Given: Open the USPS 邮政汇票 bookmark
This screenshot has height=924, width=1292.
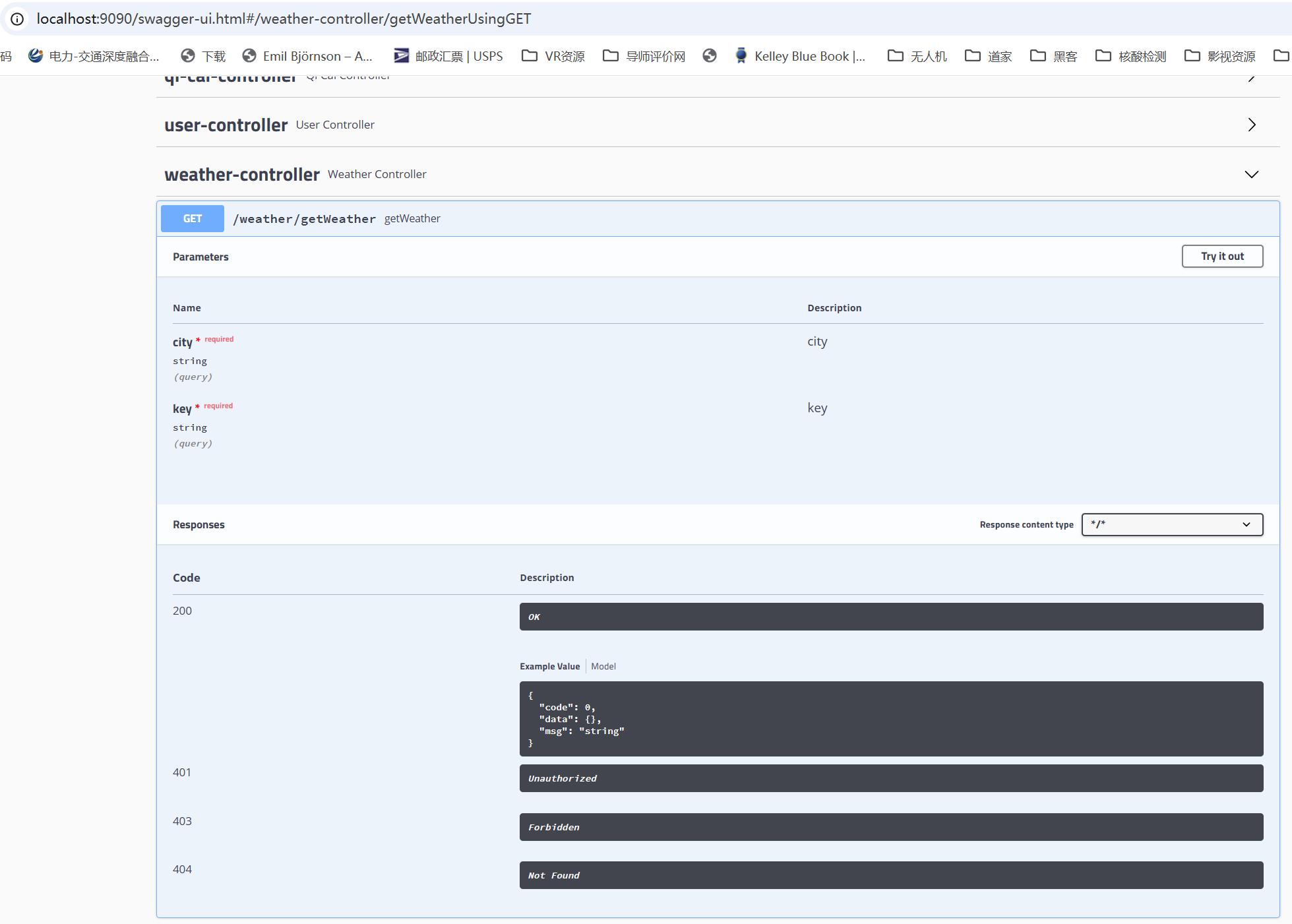Looking at the screenshot, I should (x=448, y=56).
